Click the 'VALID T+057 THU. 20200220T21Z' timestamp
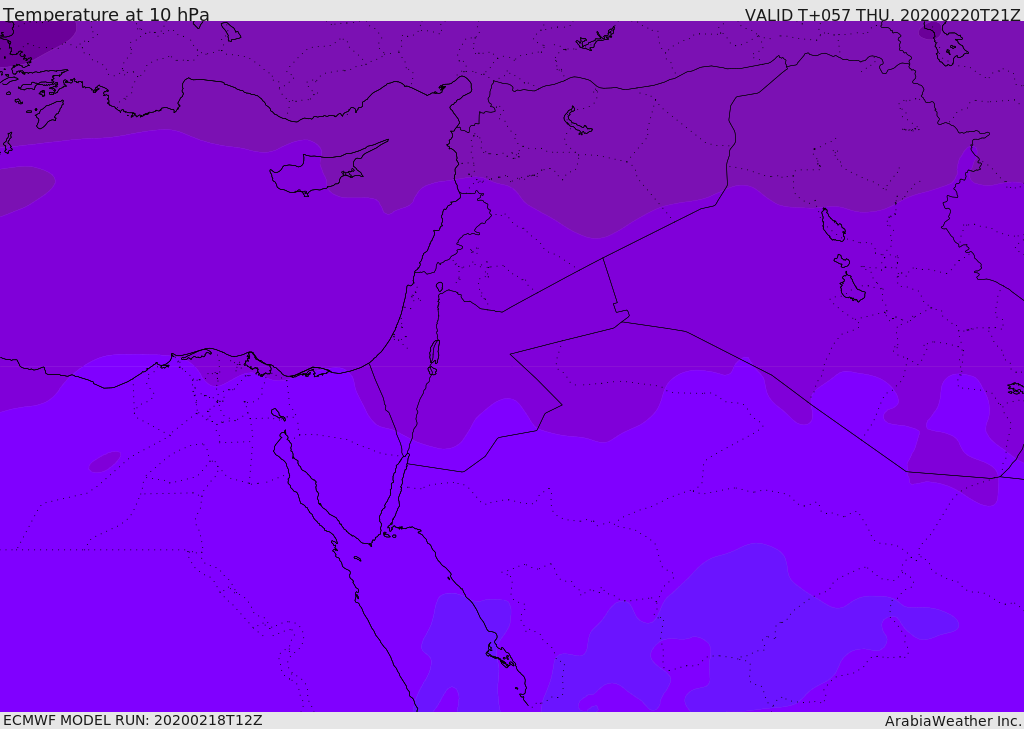The image size is (1024, 729). 882,15
